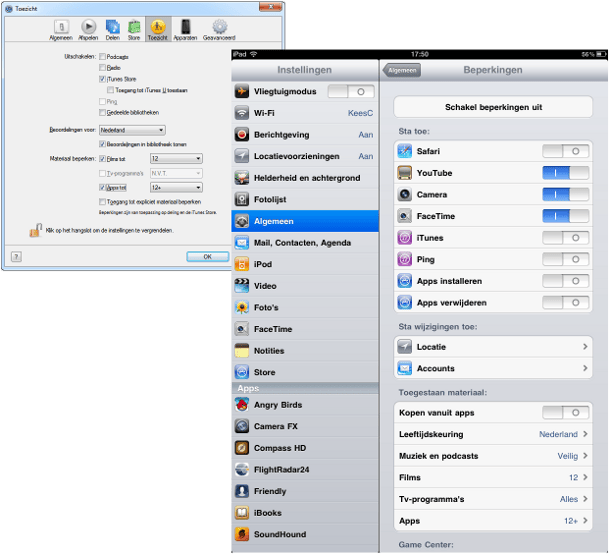Viewport: 612px width, 555px height.
Task: Open Helderheid en achtergrond settings
Action: tap(305, 178)
